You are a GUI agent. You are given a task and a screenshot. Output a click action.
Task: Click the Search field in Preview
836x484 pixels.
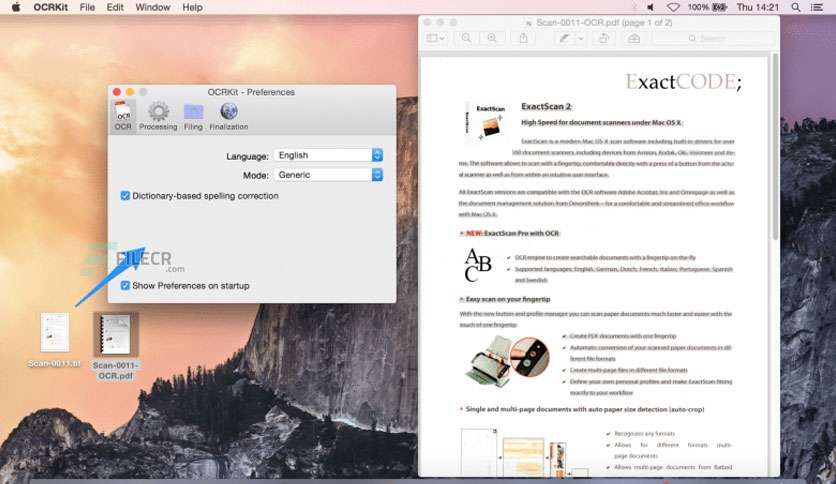click(x=713, y=38)
